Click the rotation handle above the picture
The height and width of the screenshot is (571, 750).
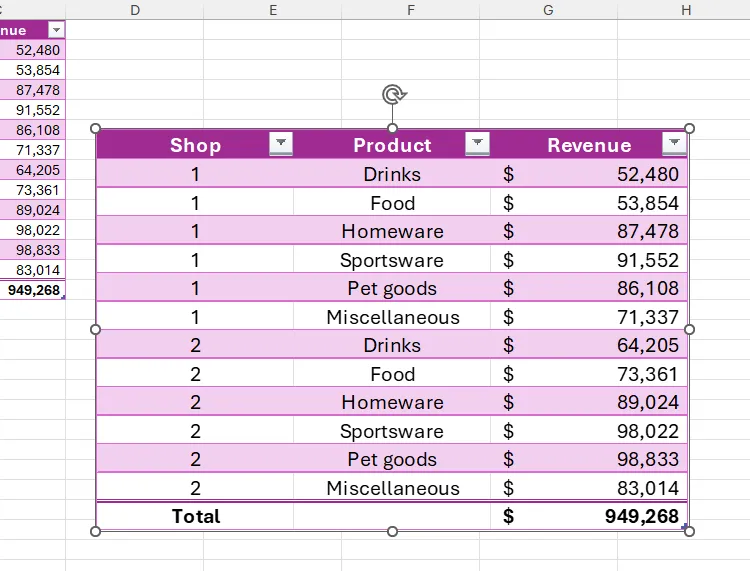pyautogui.click(x=393, y=95)
